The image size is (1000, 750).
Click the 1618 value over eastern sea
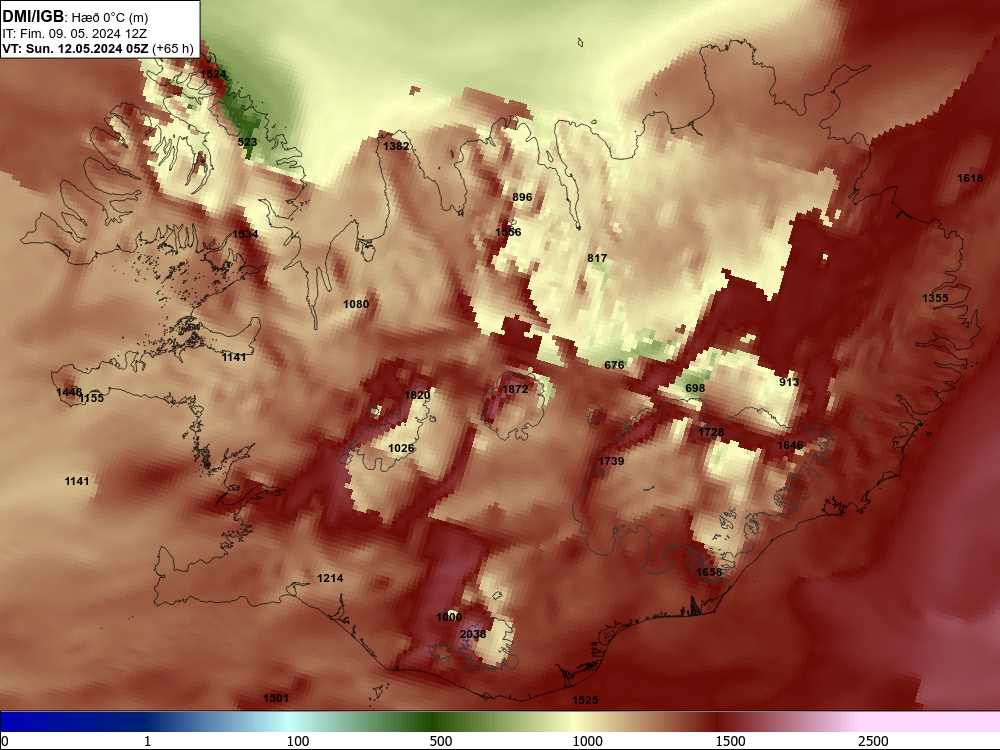(x=970, y=178)
